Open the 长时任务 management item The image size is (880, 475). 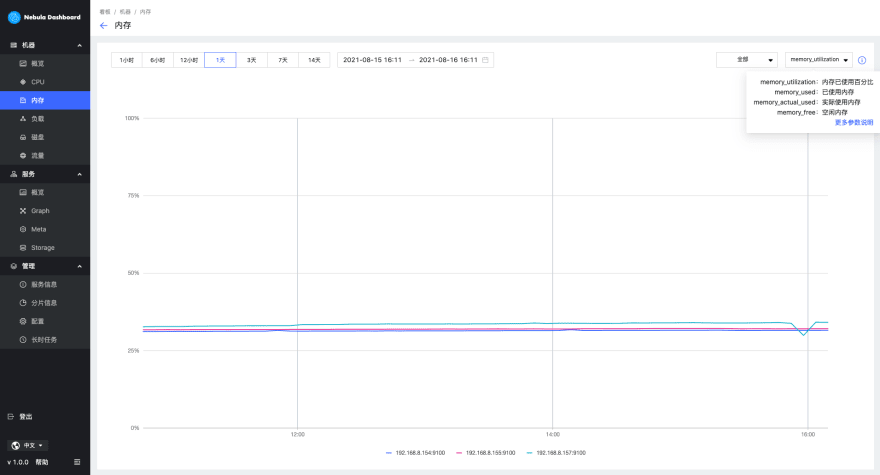pyautogui.click(x=45, y=340)
